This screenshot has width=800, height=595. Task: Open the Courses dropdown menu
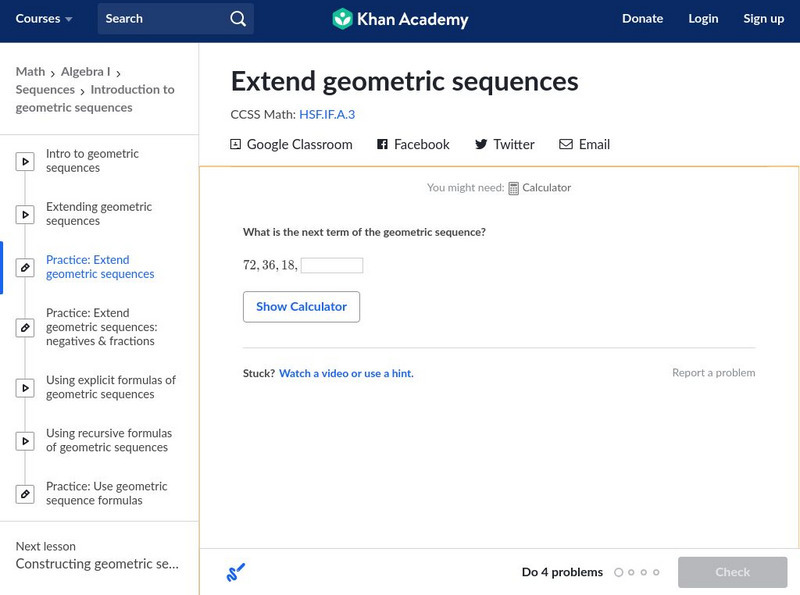pyautogui.click(x=44, y=19)
